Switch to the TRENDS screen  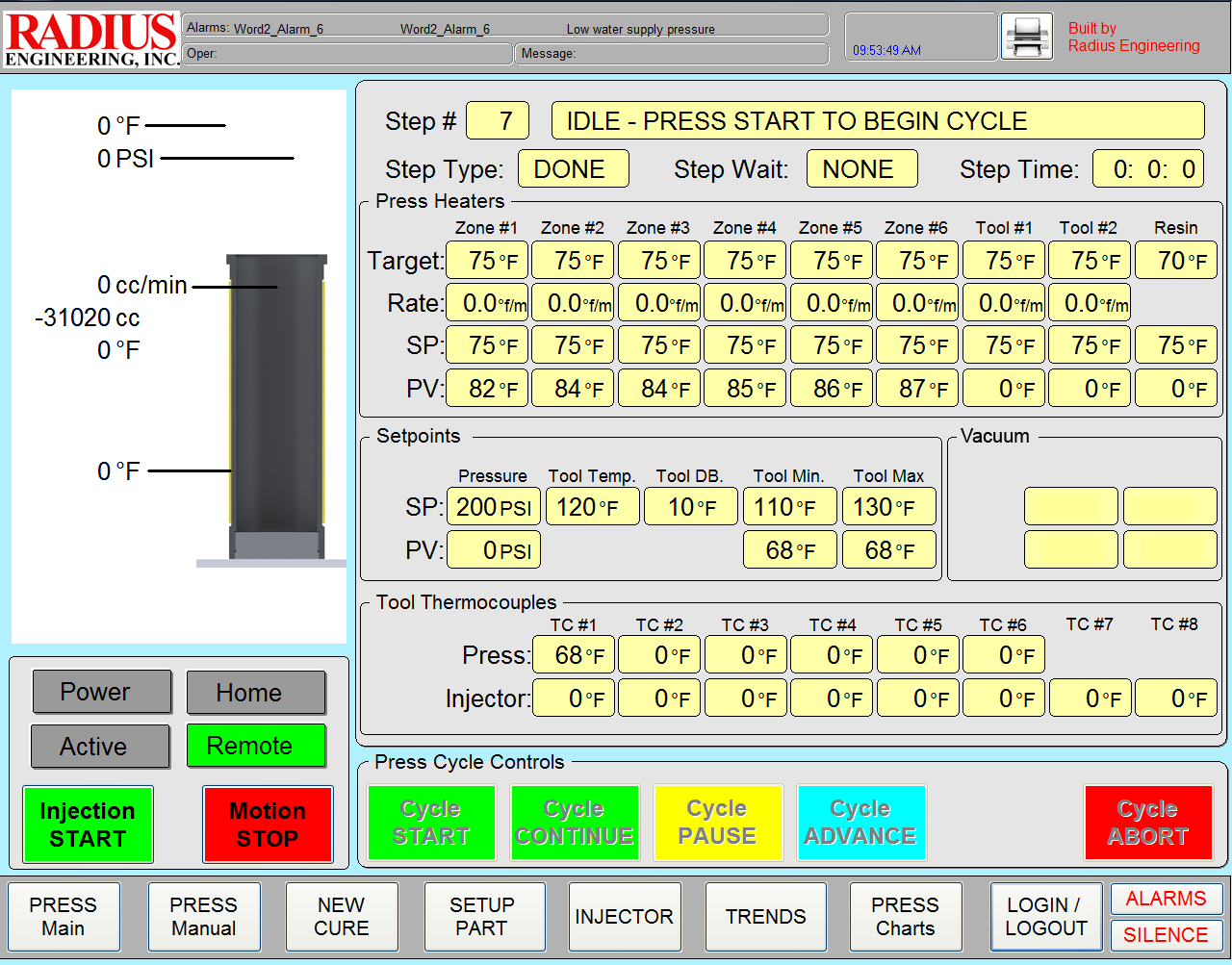point(766,917)
